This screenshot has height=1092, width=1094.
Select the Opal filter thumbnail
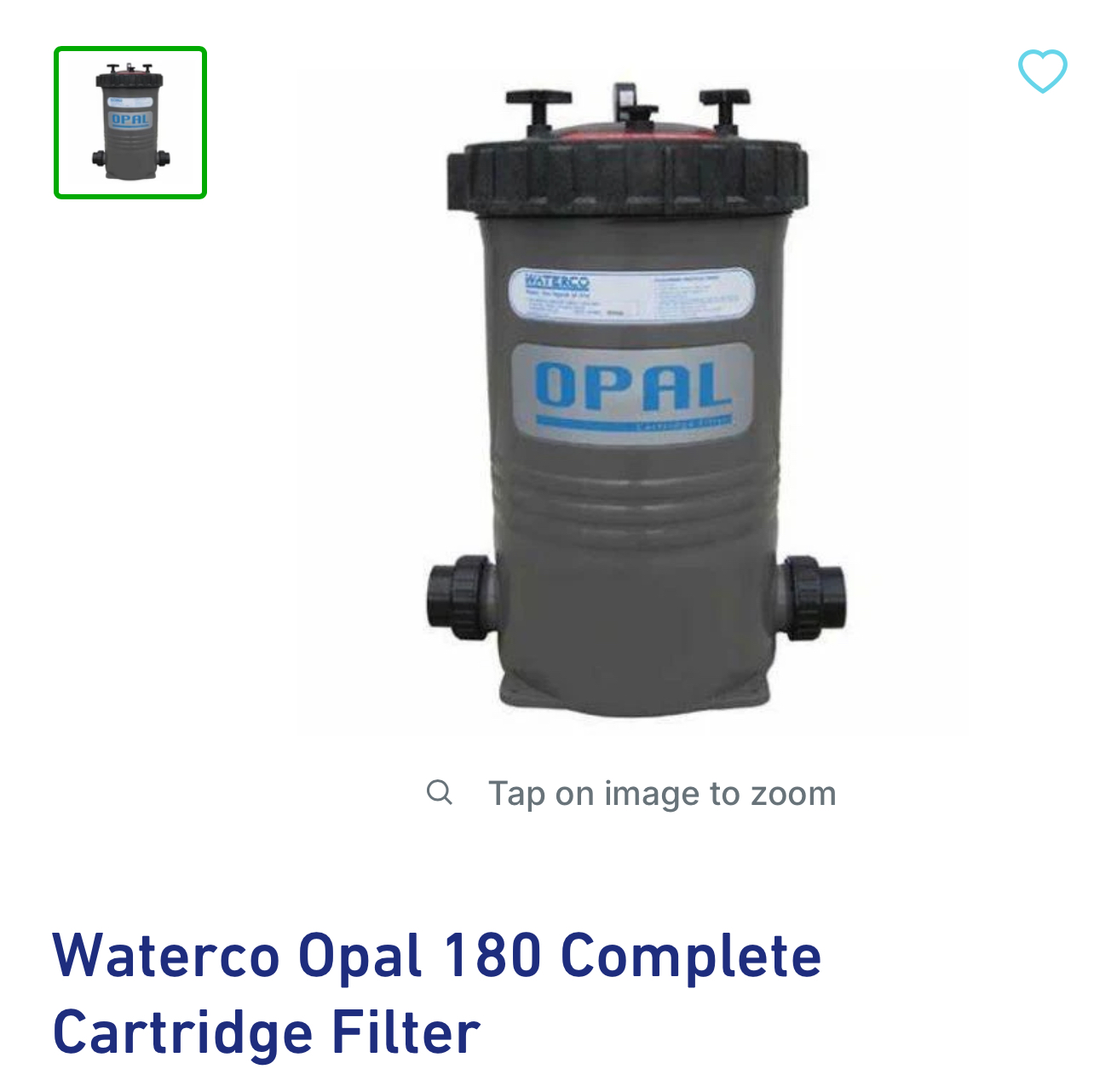click(130, 122)
